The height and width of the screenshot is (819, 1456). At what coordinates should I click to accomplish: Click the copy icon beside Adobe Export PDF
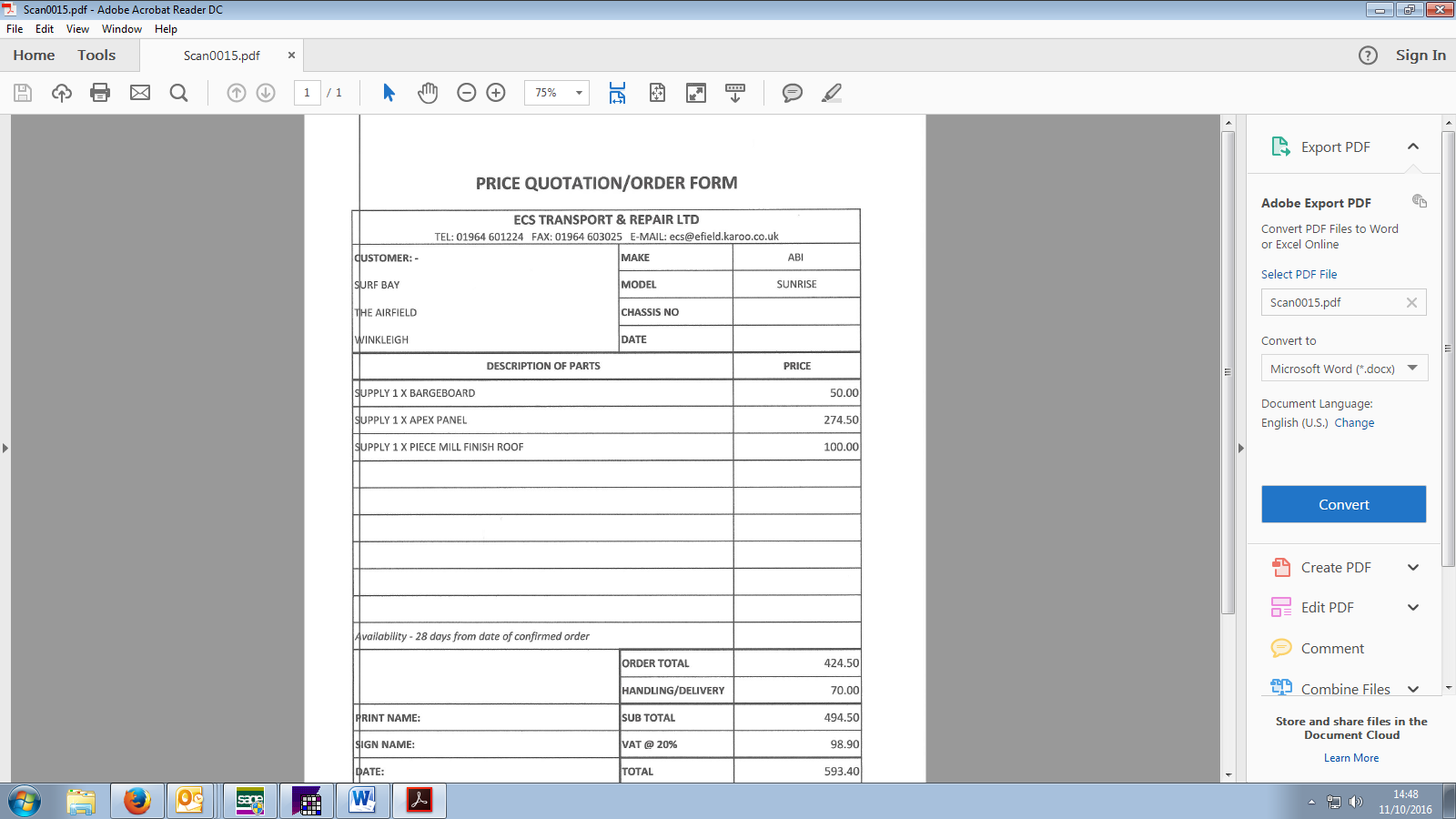coord(1420,201)
